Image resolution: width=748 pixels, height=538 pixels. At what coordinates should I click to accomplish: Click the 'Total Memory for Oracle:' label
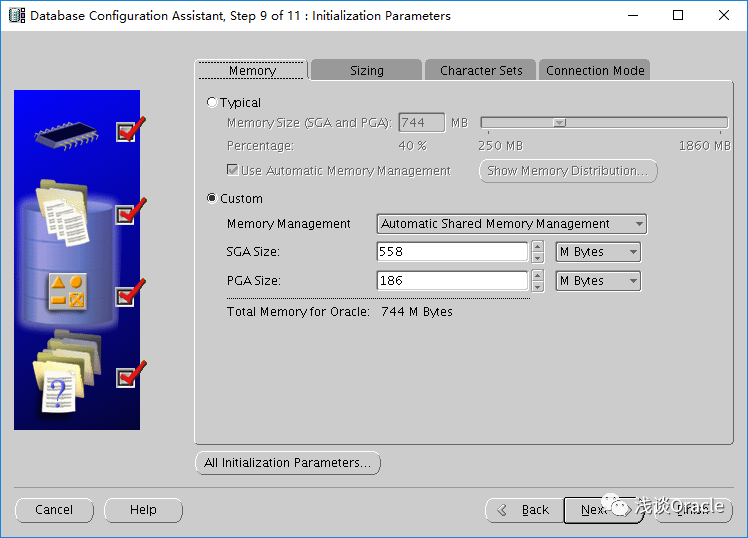tap(298, 311)
